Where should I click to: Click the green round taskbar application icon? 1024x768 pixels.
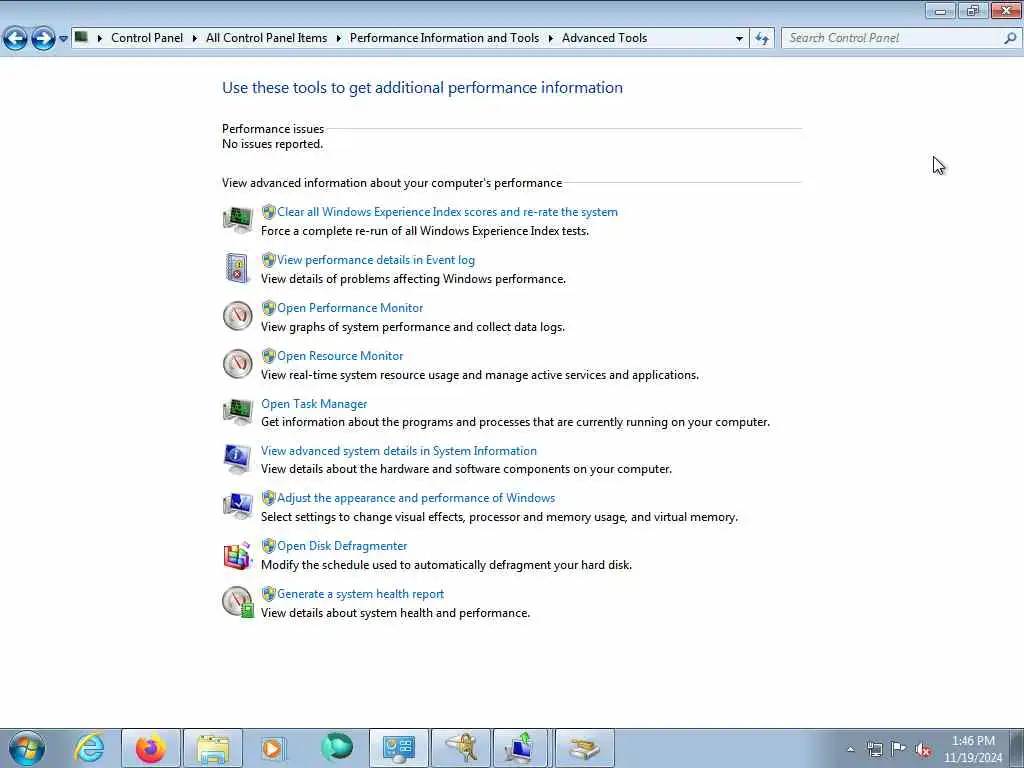[337, 748]
